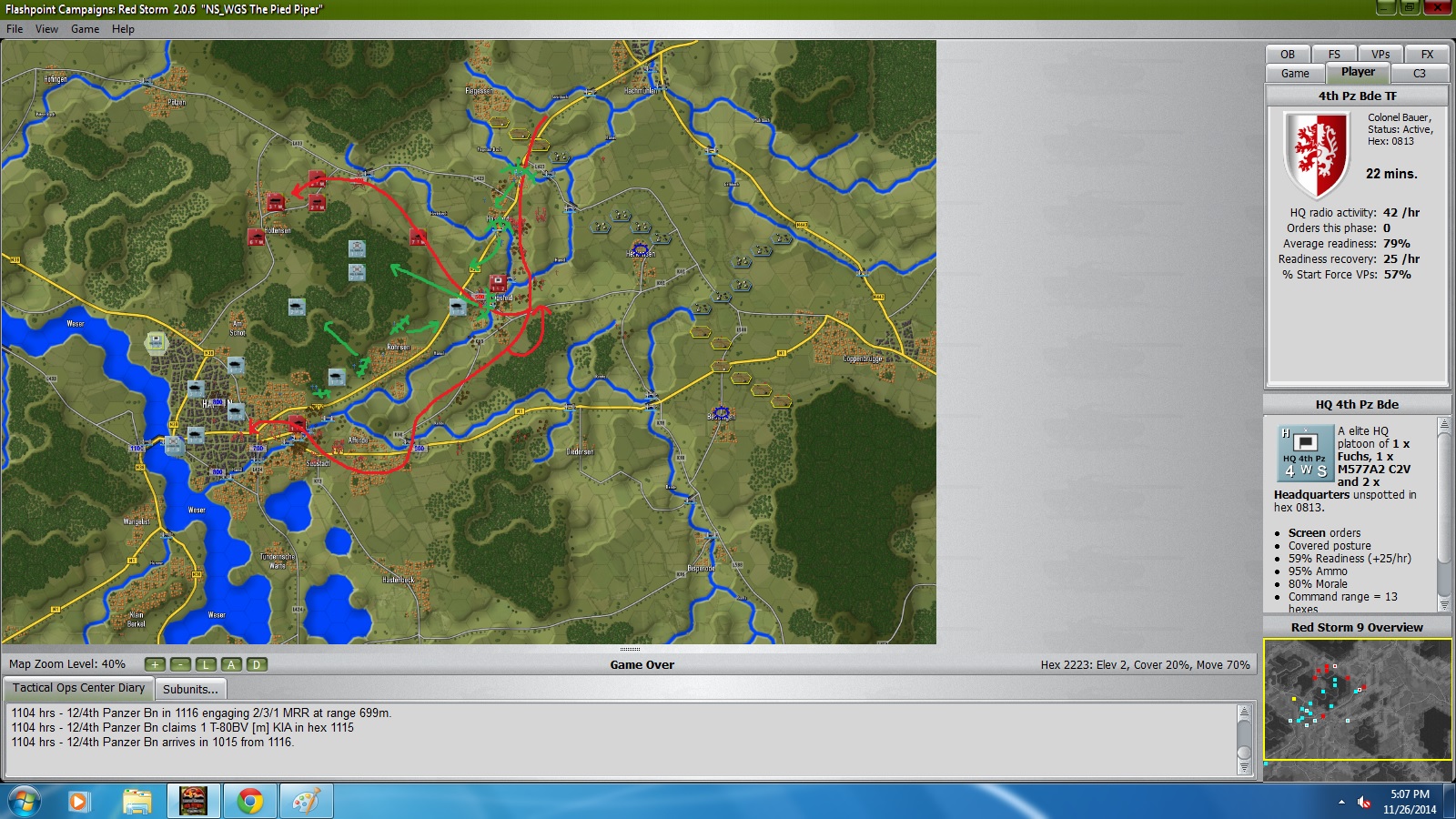
Task: Open the Game menu
Action: pos(86,29)
